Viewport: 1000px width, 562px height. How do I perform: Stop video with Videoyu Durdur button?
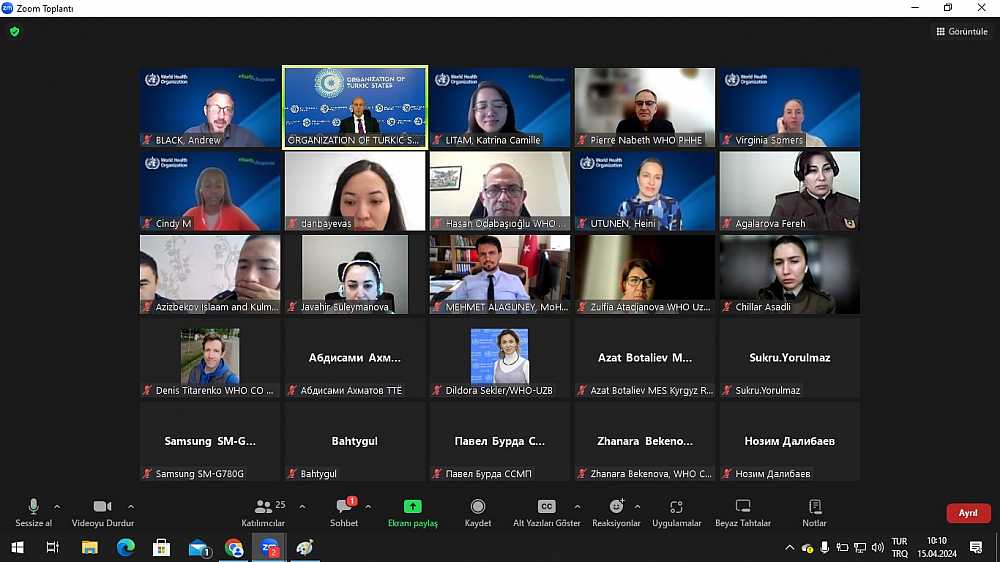point(102,512)
